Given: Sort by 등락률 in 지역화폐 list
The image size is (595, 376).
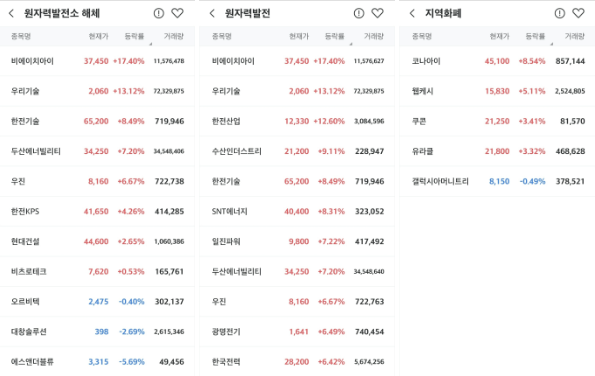Looking at the screenshot, I should pyautogui.click(x=535, y=36).
